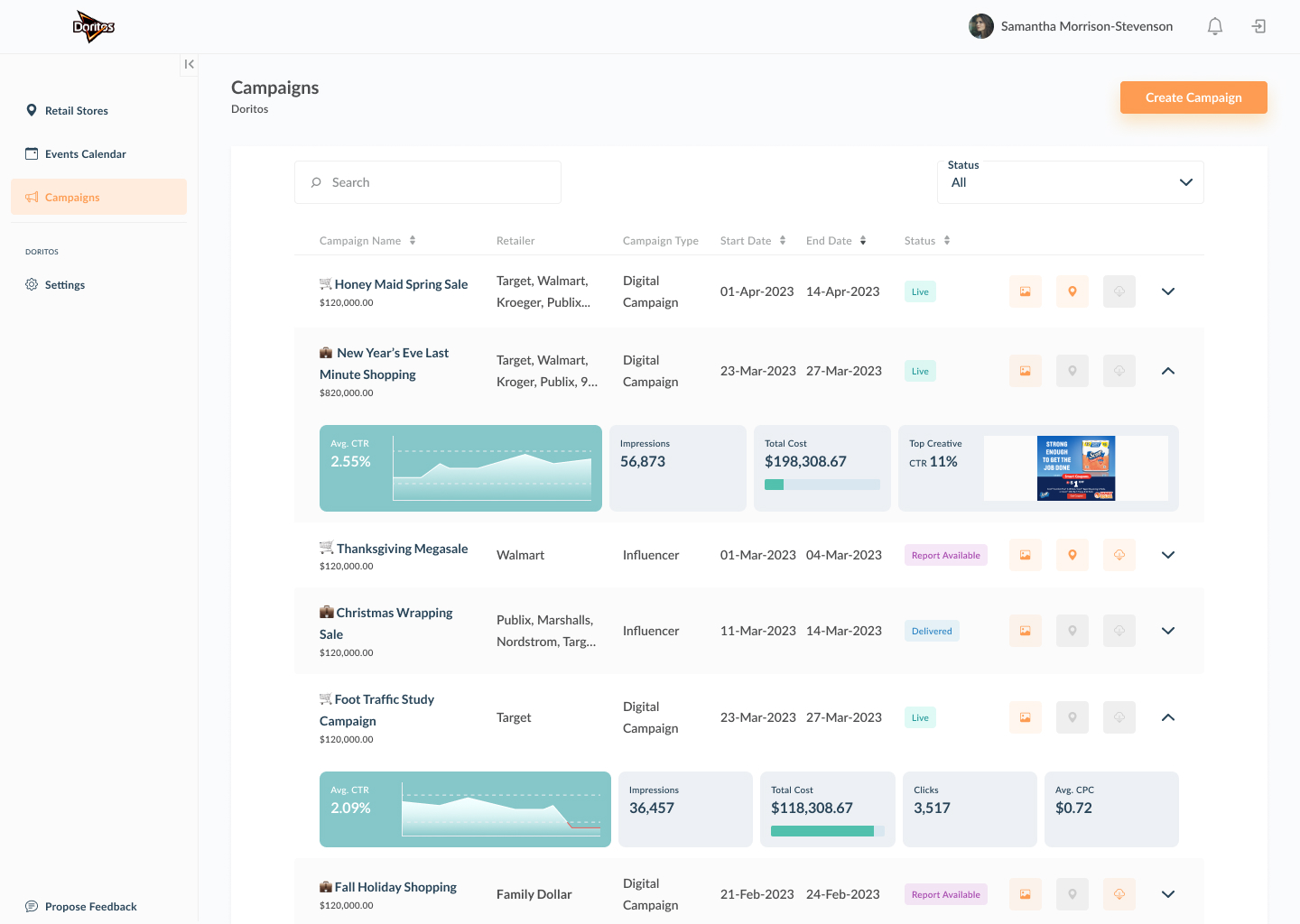The width and height of the screenshot is (1300, 924).
Task: Click Campaign Type column header
Action: point(661,241)
